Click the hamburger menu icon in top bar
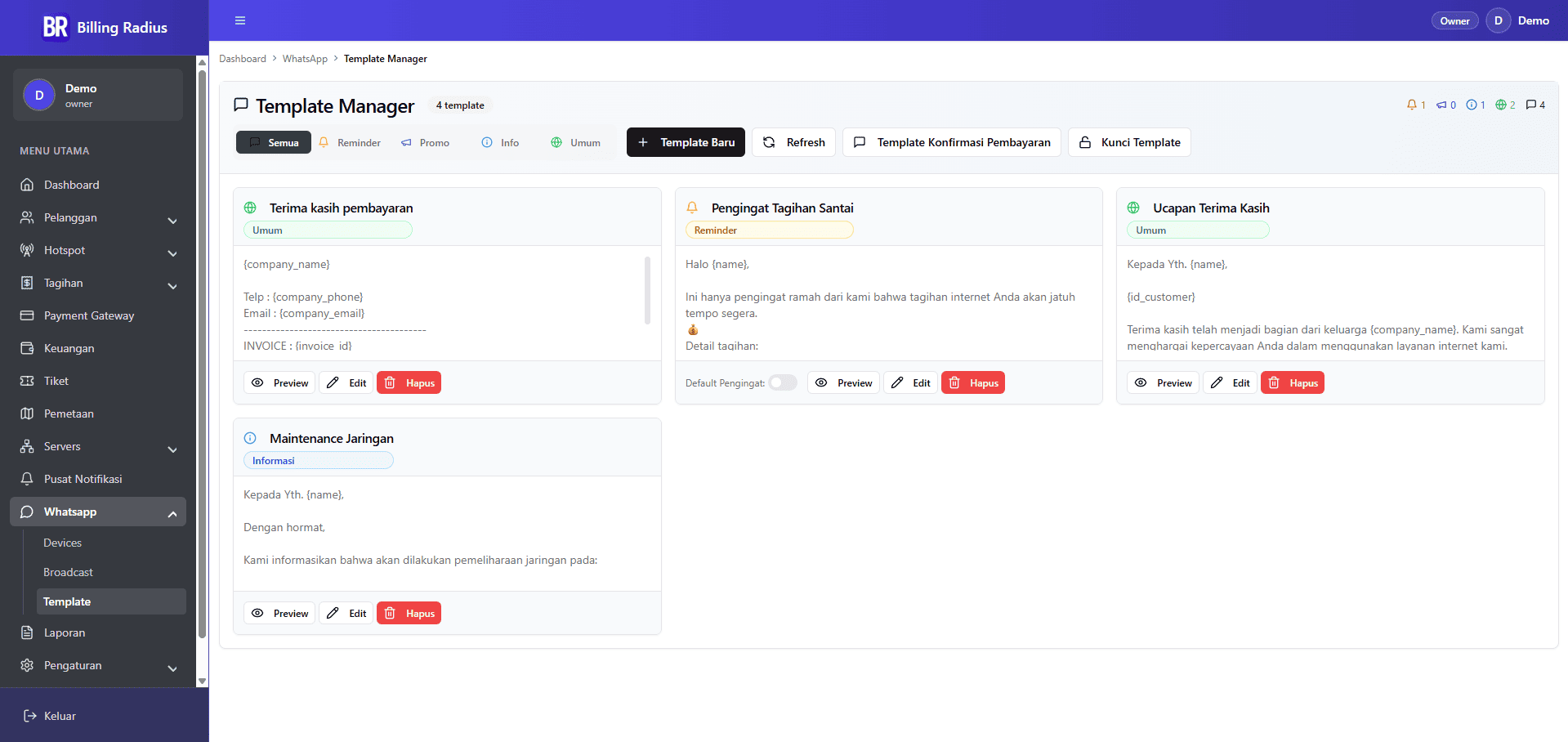The width and height of the screenshot is (1568, 742). pos(240,20)
